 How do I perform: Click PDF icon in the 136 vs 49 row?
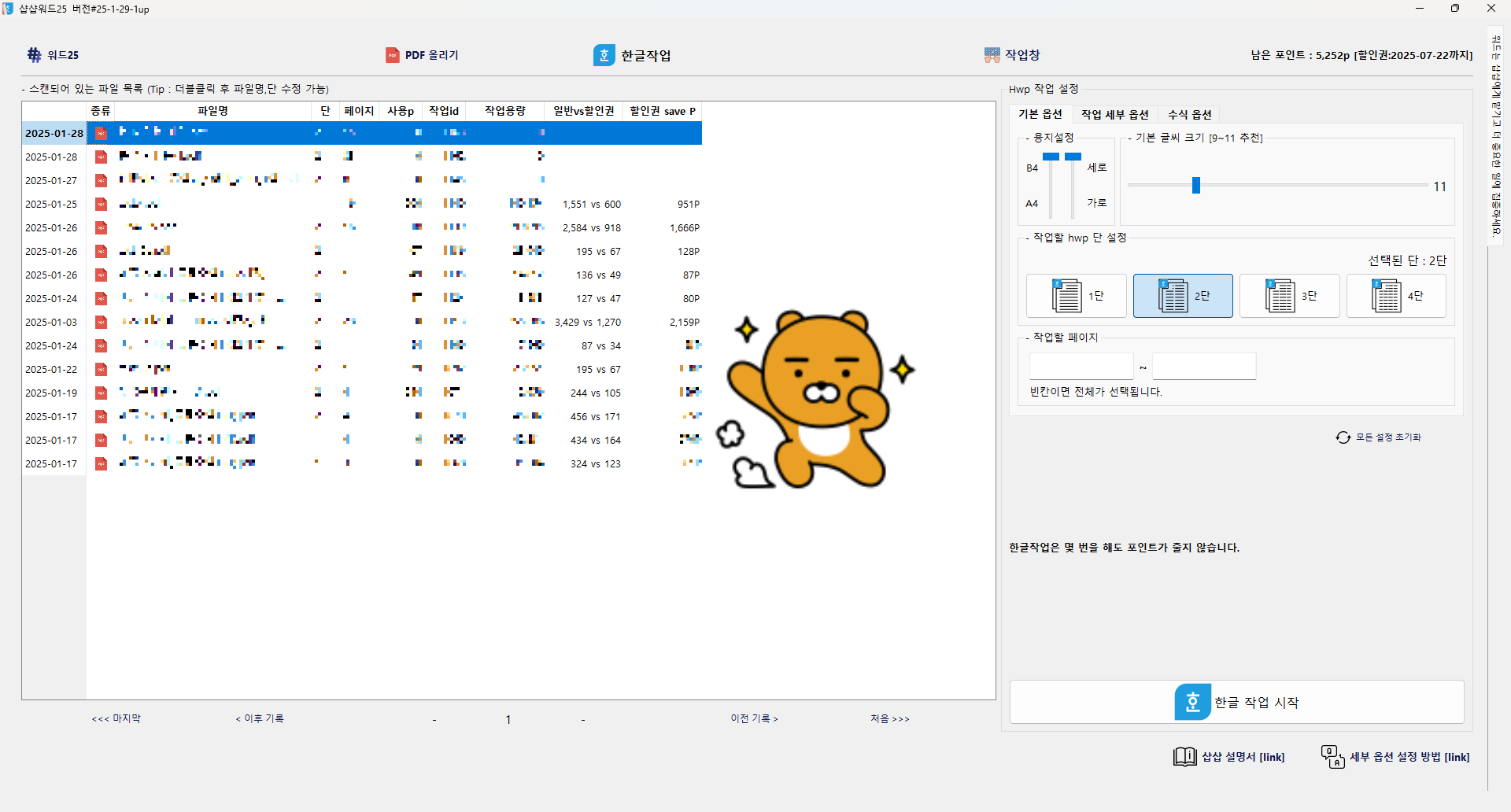[101, 275]
